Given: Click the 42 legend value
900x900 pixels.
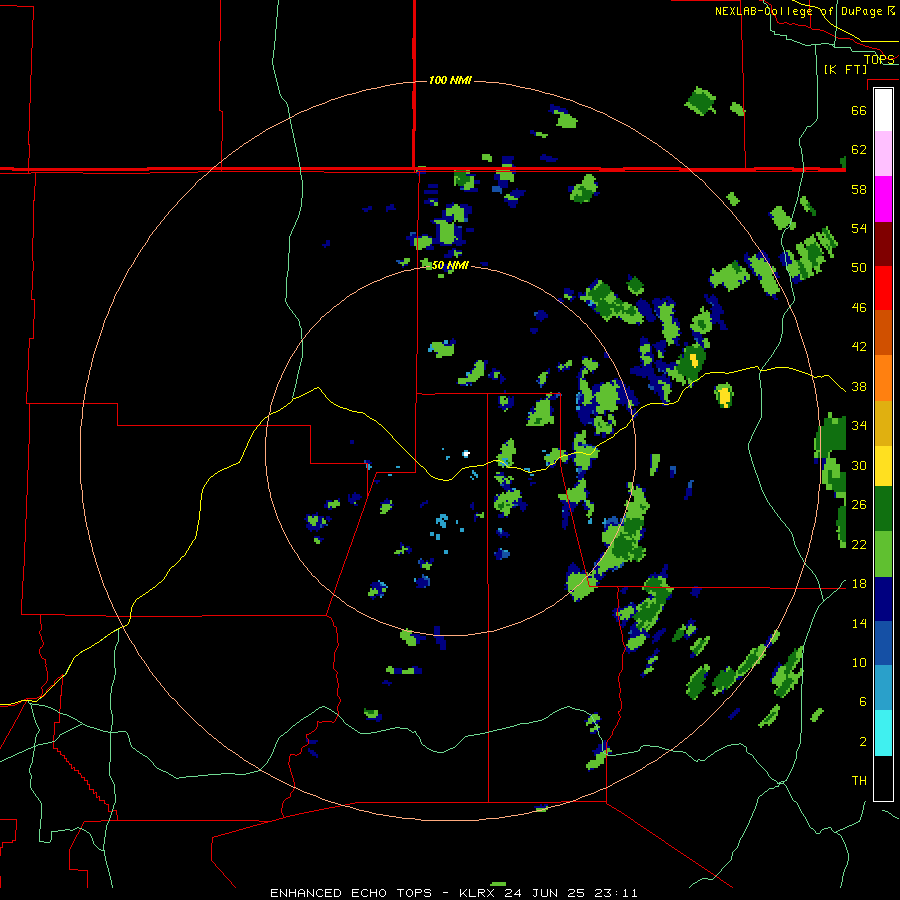Looking at the screenshot, I should pos(859,347).
